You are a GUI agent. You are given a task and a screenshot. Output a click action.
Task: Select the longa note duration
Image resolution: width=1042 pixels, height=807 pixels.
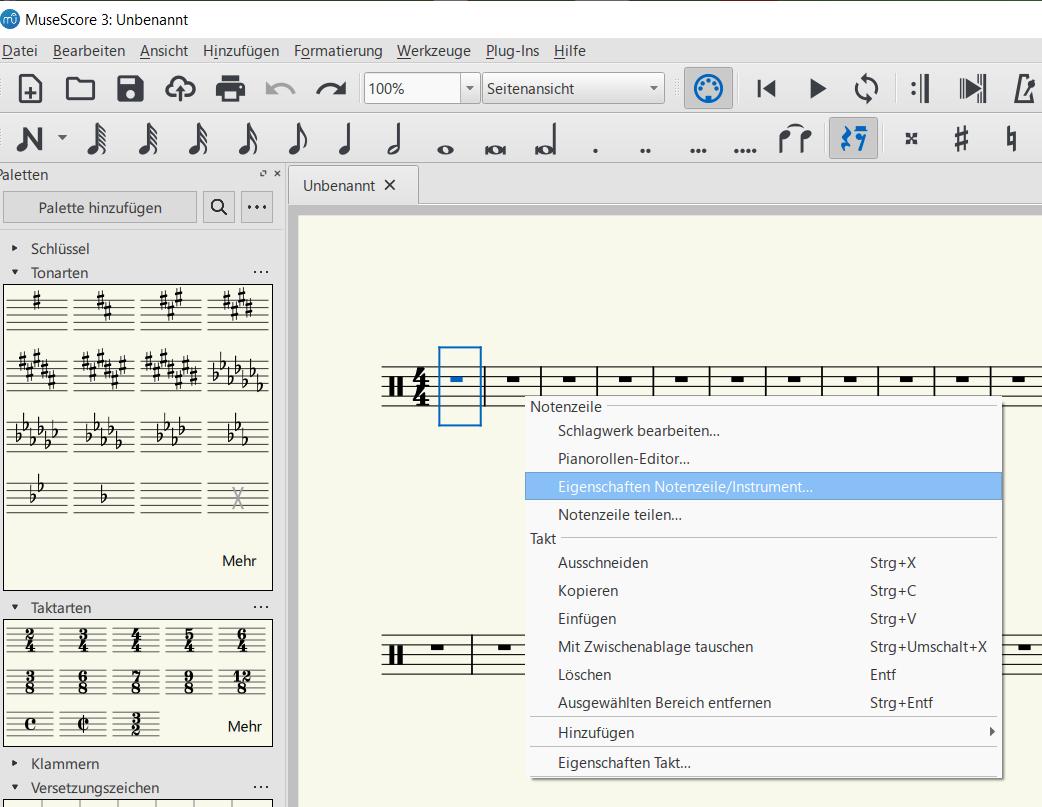pyautogui.click(x=546, y=139)
